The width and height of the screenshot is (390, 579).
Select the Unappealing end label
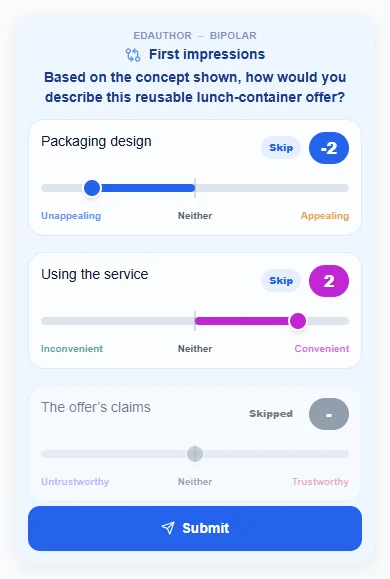click(x=71, y=216)
